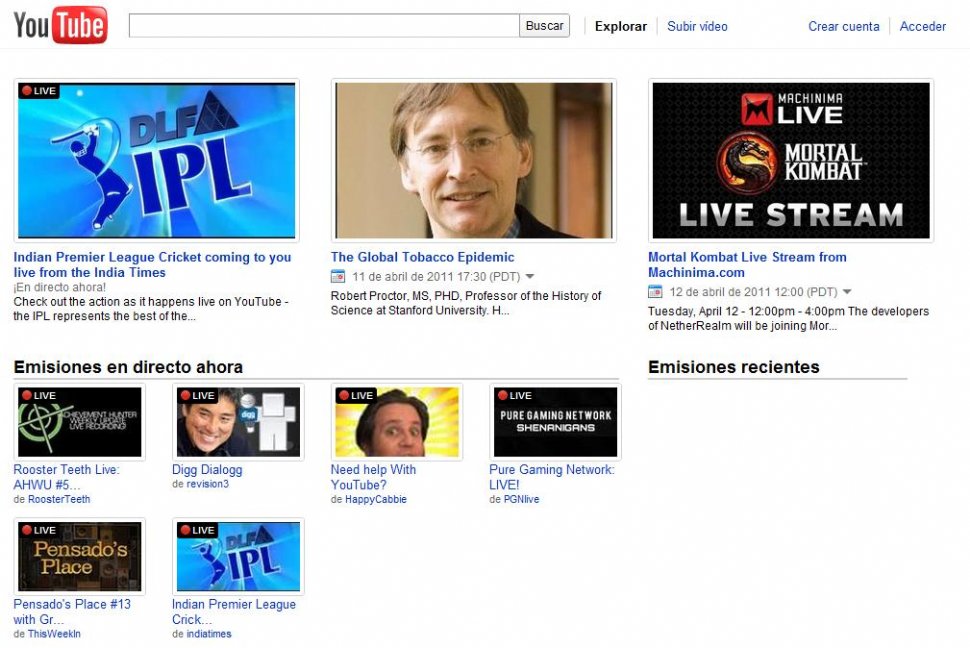Expand dropdown arrow after 12 de abril 12:00 (PDT)
This screenshot has height=648, width=970.
click(x=847, y=293)
